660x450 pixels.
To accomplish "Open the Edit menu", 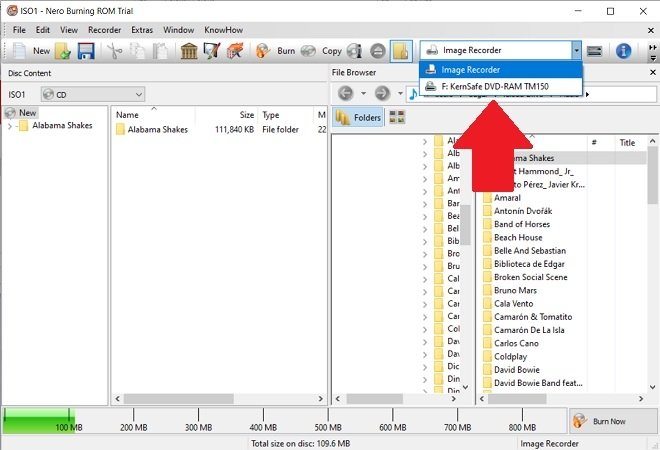I will pos(43,30).
